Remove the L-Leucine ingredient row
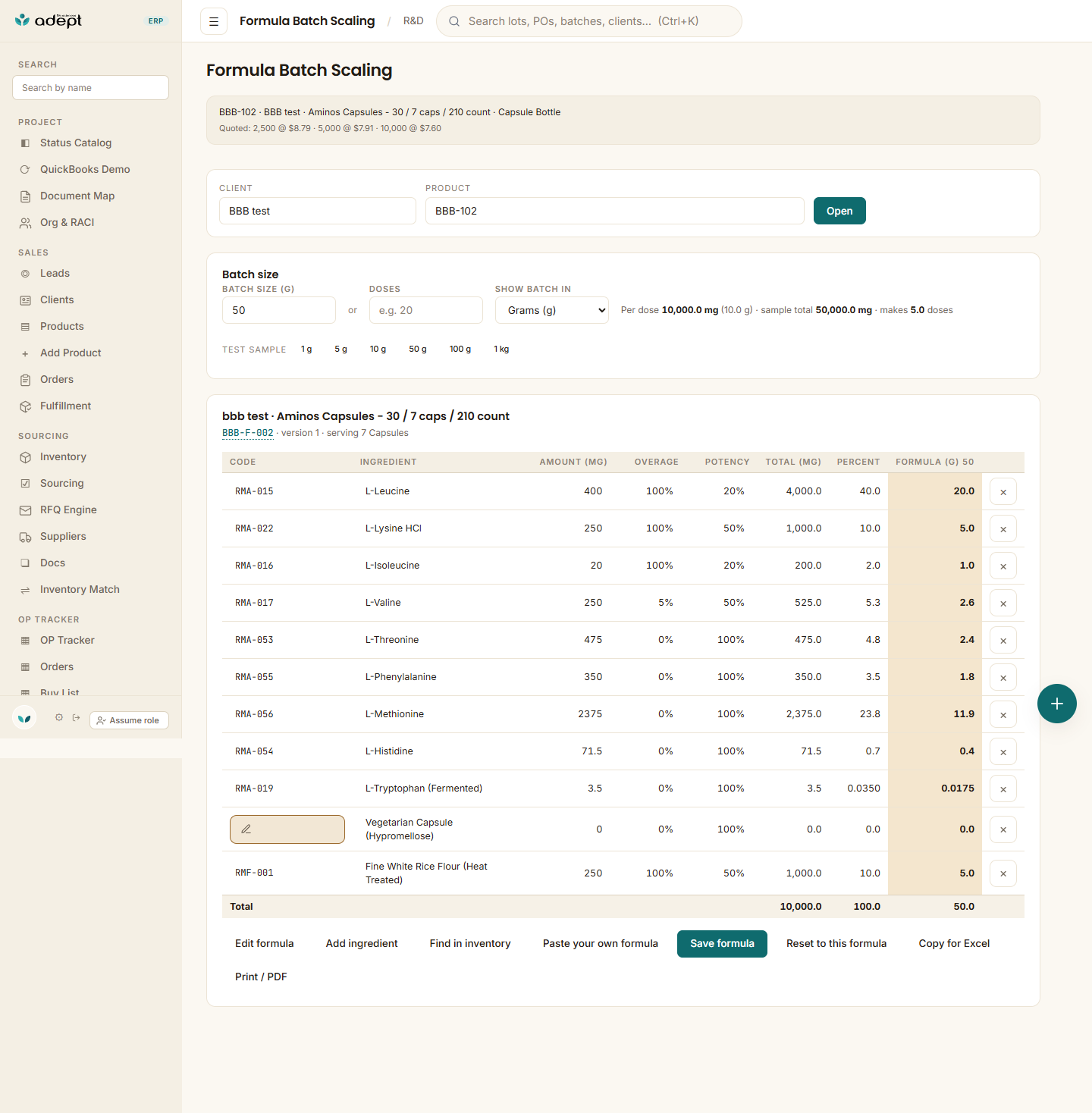This screenshot has width=1092, height=1113. pyautogui.click(x=1003, y=491)
